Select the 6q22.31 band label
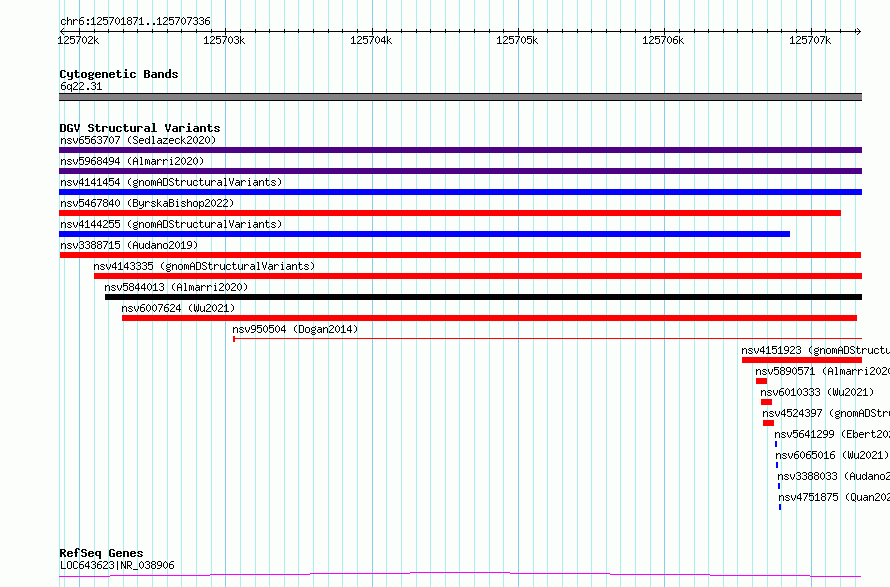 (x=81, y=86)
